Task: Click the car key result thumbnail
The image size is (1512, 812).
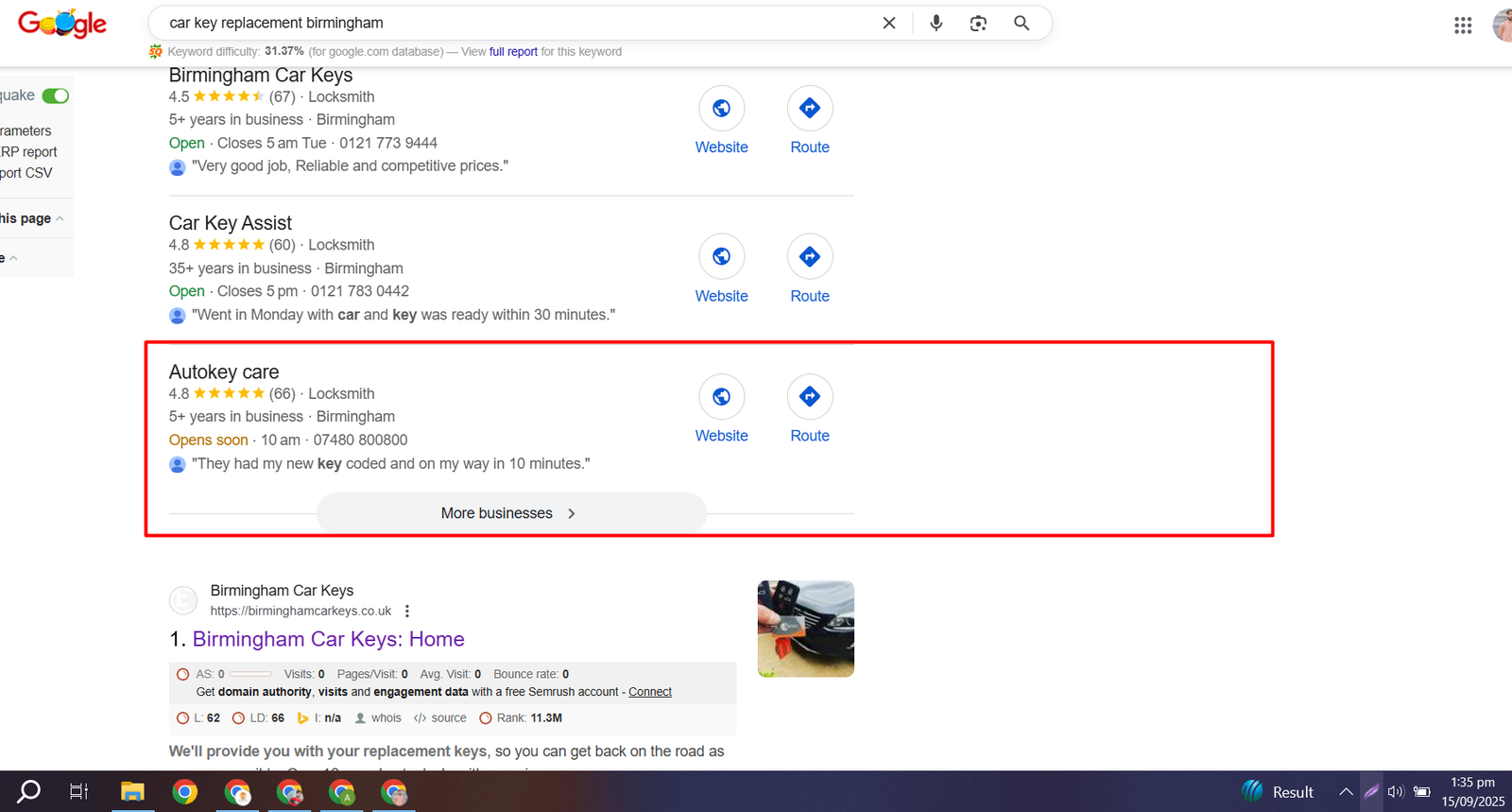Action: tap(805, 629)
